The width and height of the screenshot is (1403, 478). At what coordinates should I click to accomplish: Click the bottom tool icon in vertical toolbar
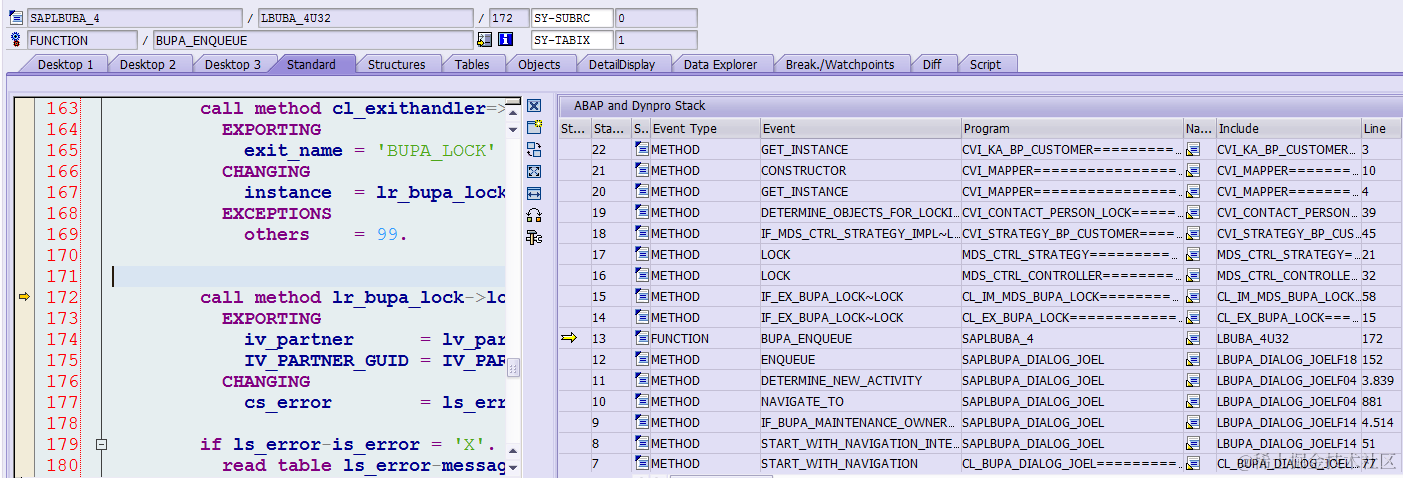tap(534, 237)
